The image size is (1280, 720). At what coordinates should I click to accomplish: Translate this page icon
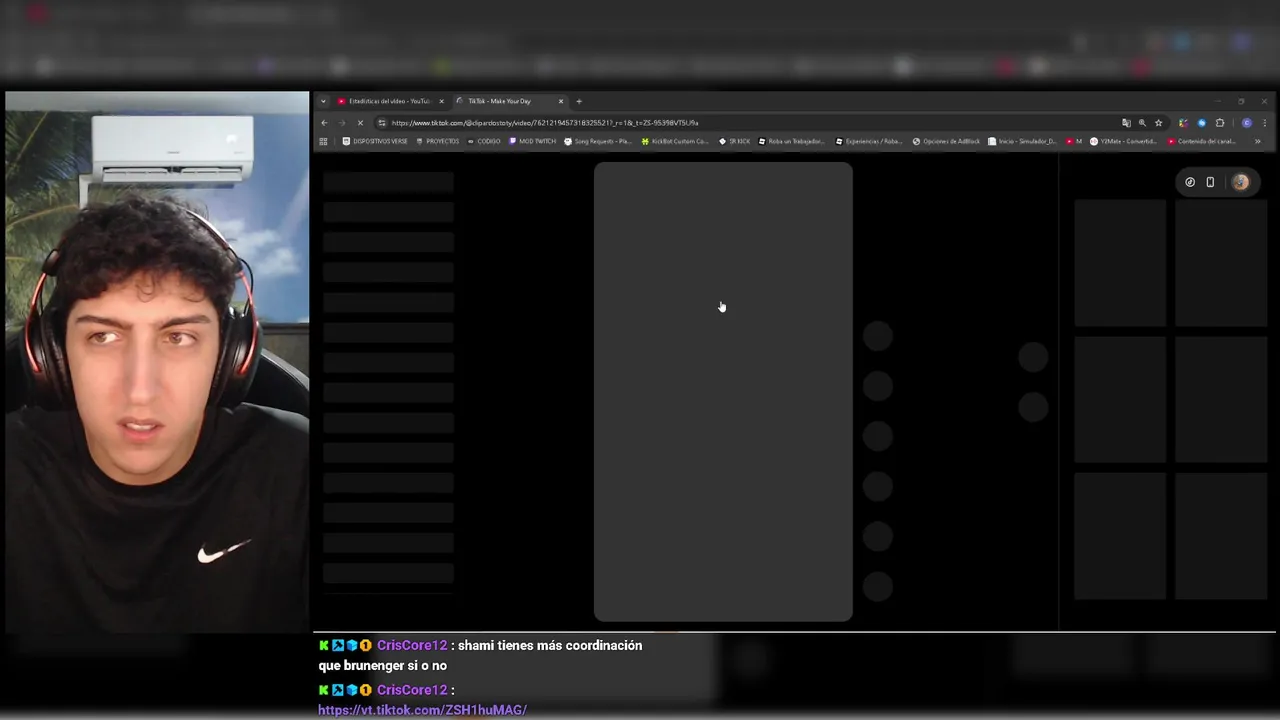(1126, 123)
